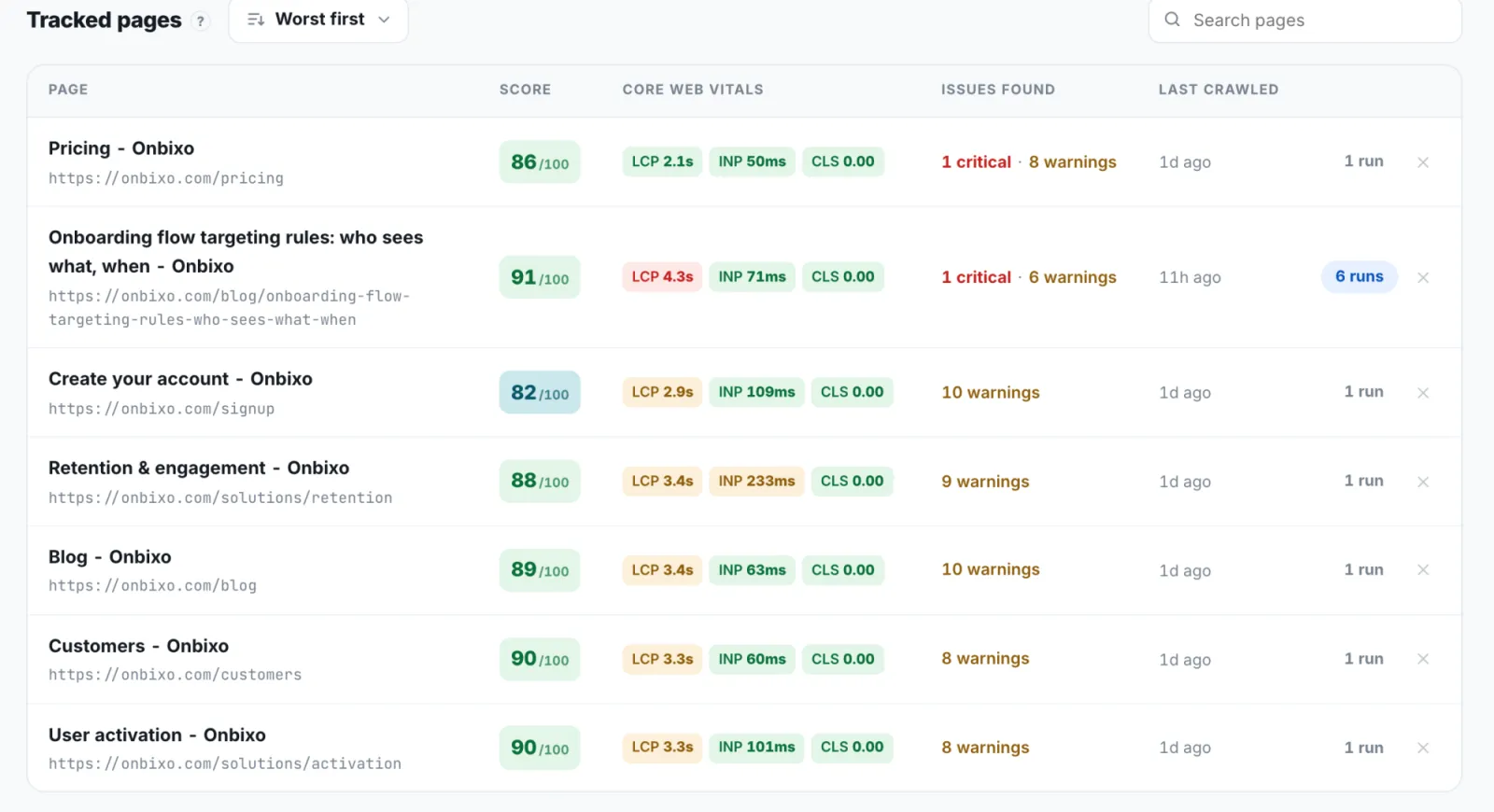Click the Tracked pages help question-mark icon
The height and width of the screenshot is (812, 1494).
[200, 21]
